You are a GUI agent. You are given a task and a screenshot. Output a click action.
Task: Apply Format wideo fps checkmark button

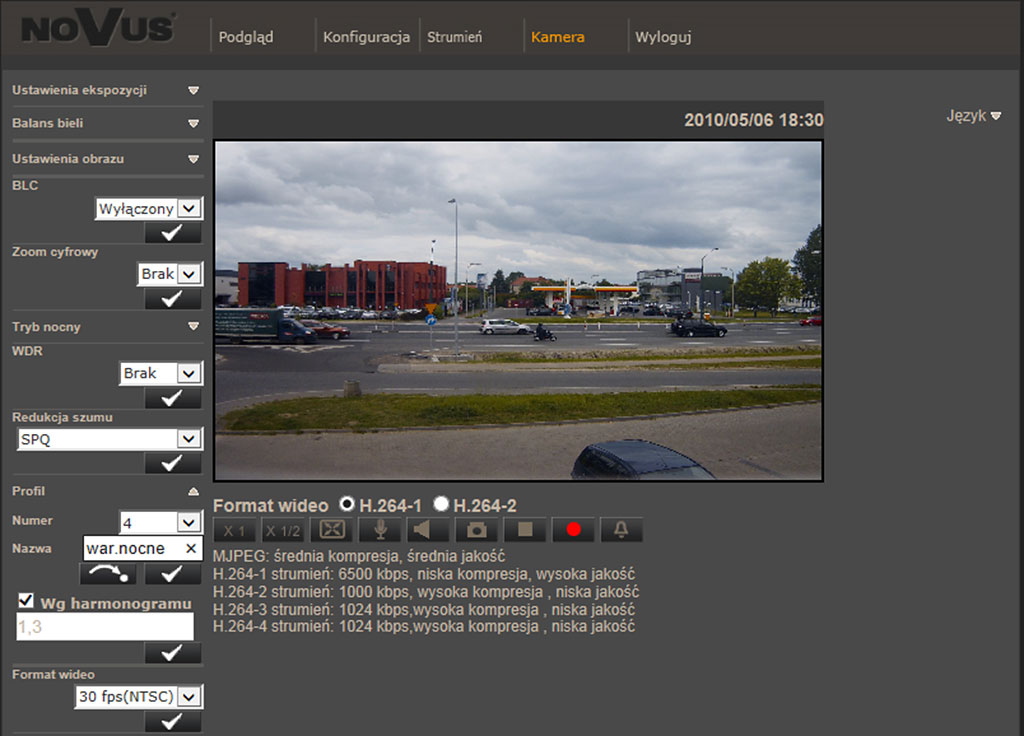(x=172, y=722)
